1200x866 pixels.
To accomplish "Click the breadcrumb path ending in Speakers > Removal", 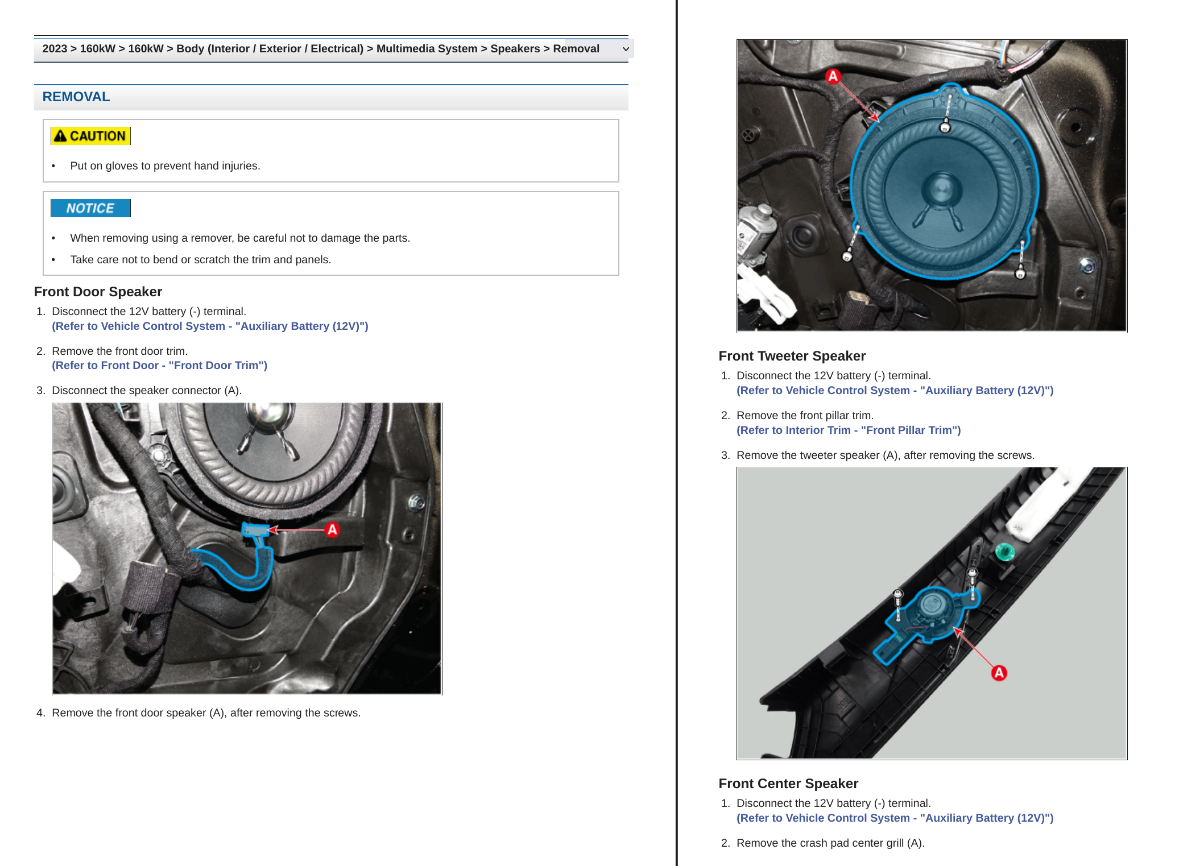I will click(x=321, y=49).
